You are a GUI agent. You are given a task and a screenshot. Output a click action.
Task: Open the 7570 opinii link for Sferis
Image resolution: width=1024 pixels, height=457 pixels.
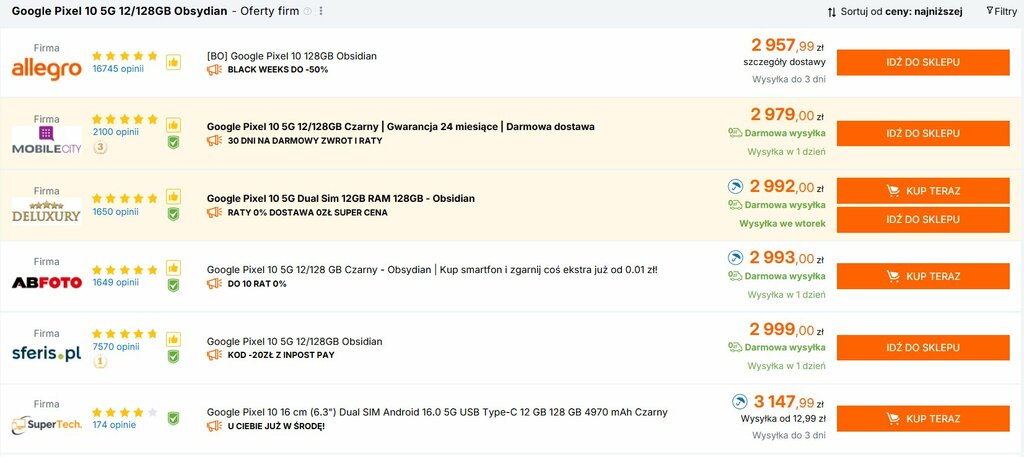coord(115,347)
